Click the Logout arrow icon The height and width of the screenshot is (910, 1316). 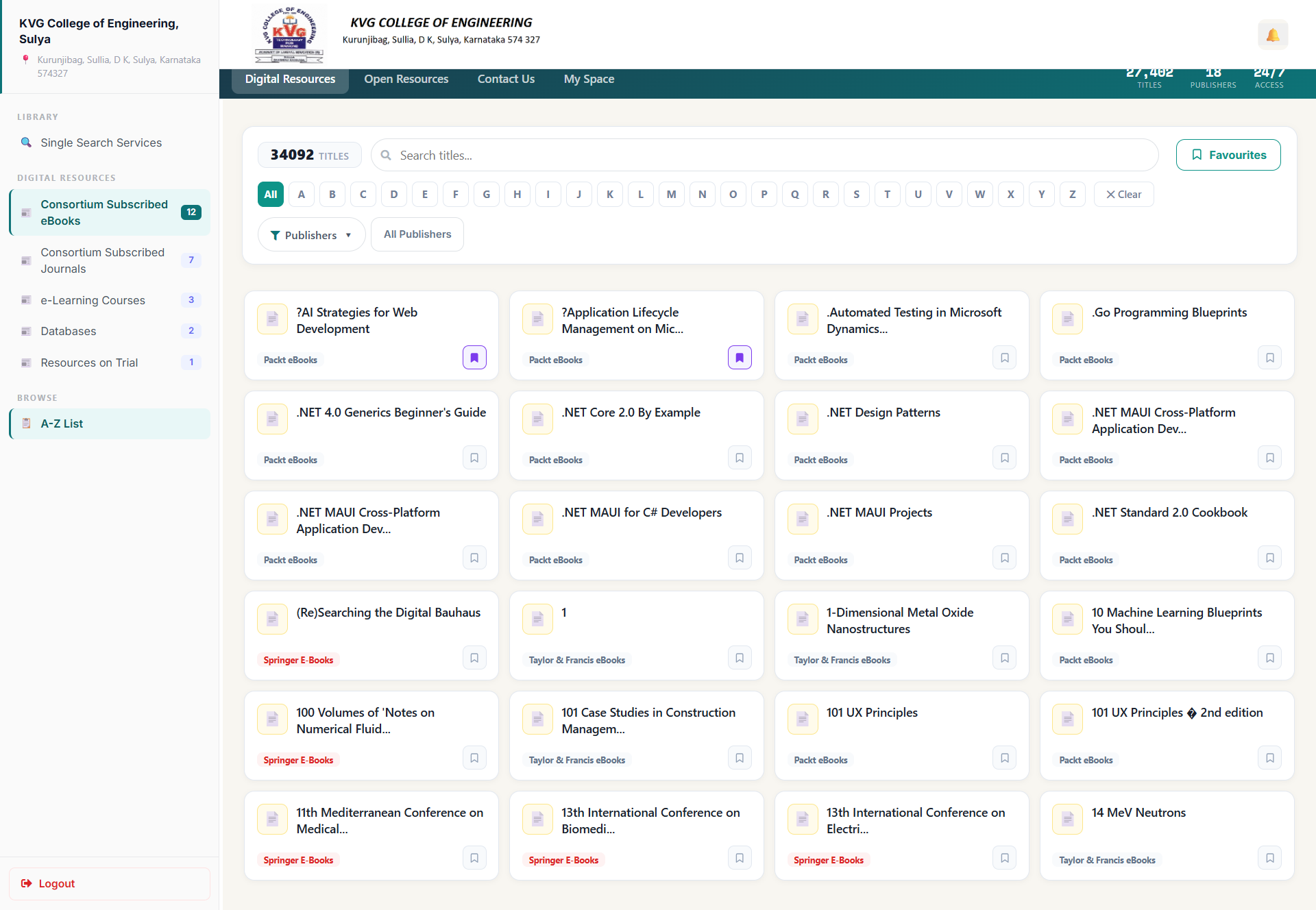click(x=26, y=883)
